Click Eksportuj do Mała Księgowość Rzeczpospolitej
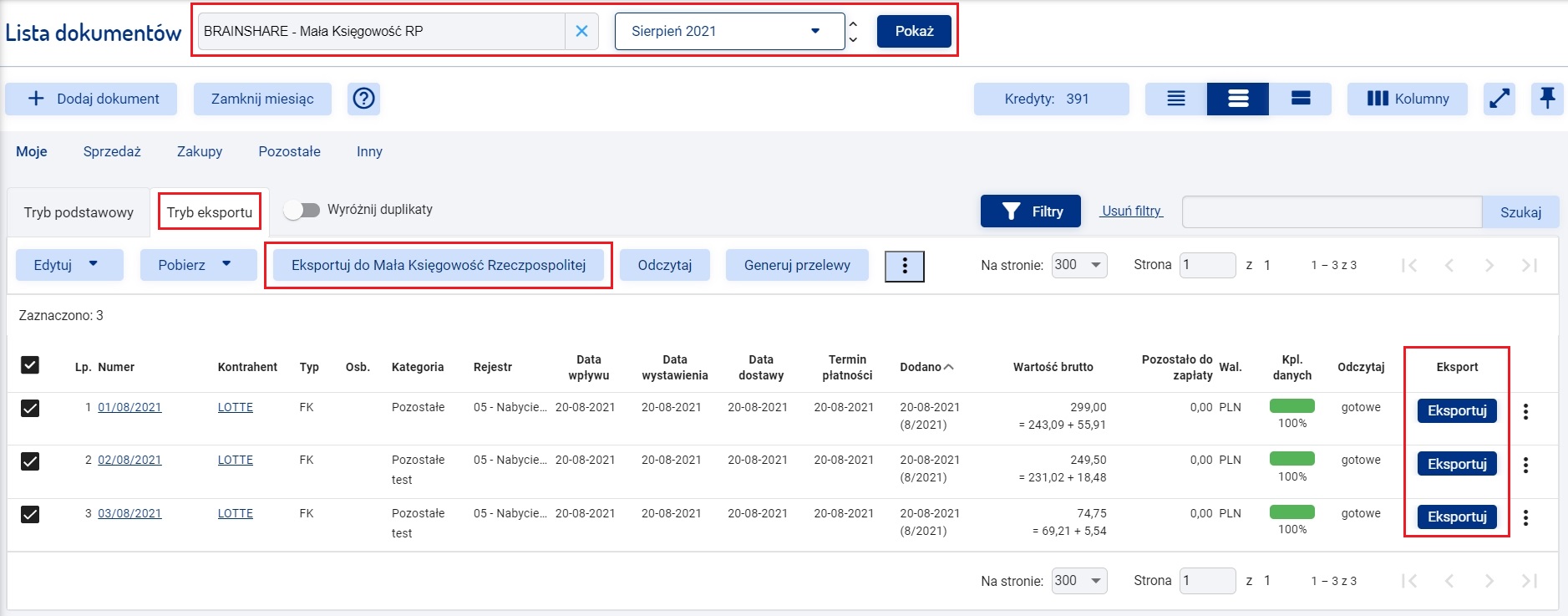This screenshot has width=1568, height=616. [x=439, y=265]
